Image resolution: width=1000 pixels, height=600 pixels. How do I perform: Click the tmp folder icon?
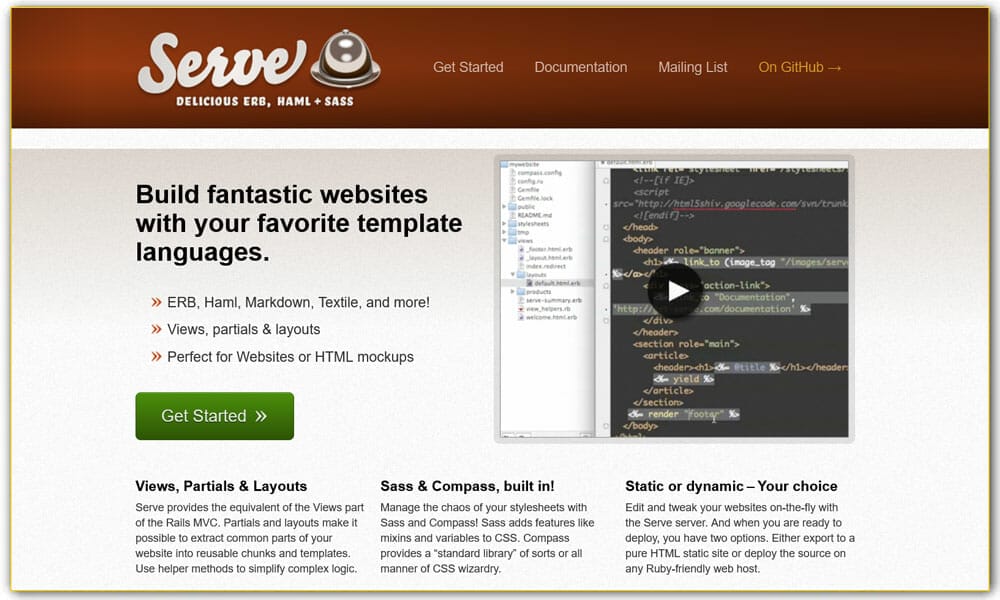click(512, 231)
